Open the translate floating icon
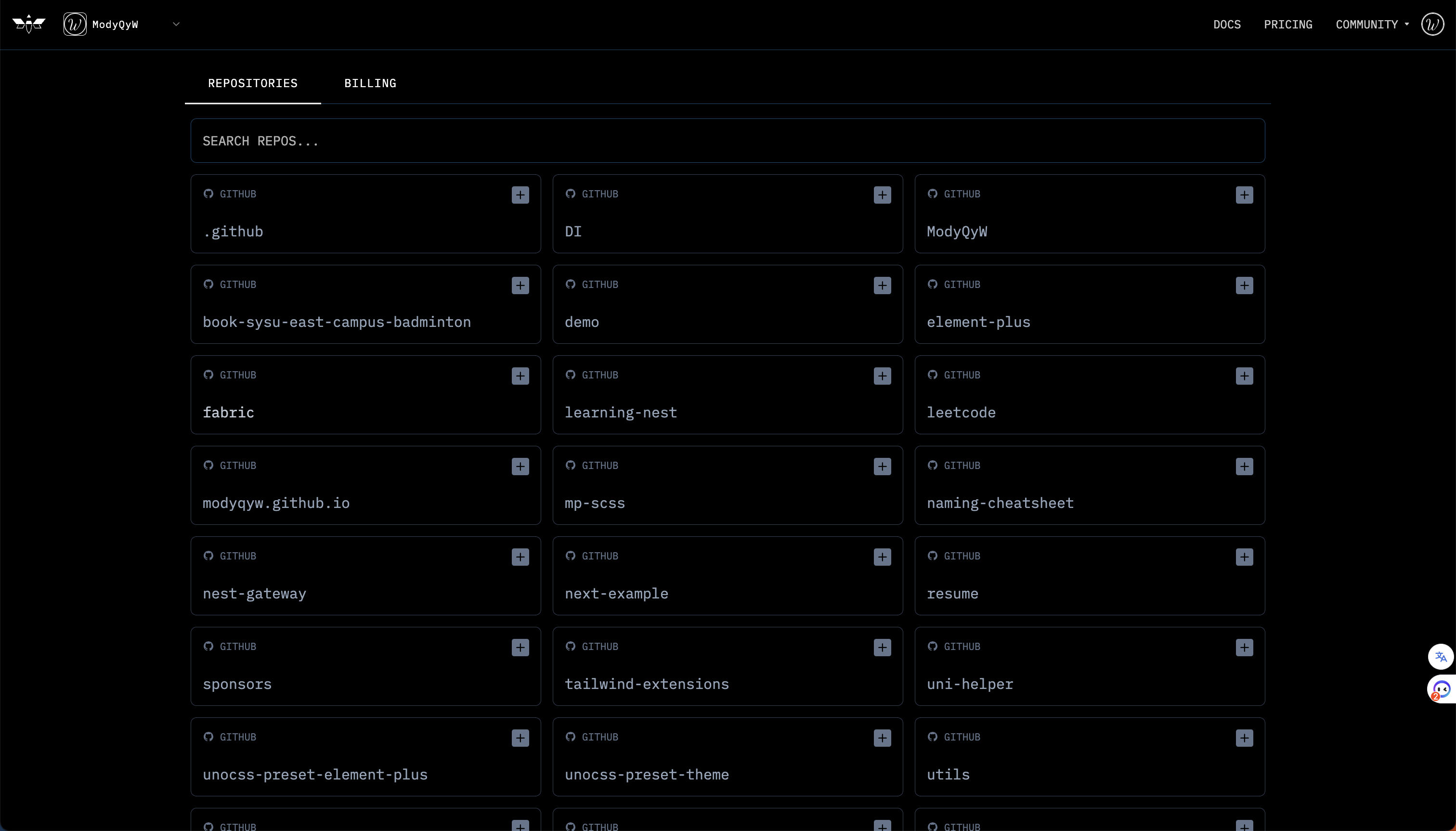1456x831 pixels. click(x=1441, y=656)
